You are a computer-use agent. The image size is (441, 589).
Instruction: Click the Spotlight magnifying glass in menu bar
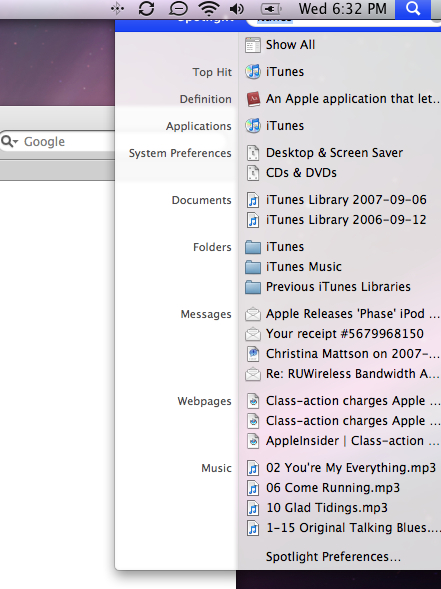tap(413, 8)
